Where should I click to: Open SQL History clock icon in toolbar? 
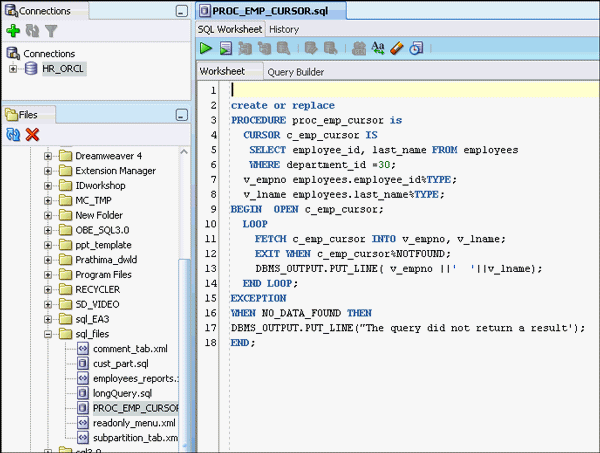click(x=416, y=47)
